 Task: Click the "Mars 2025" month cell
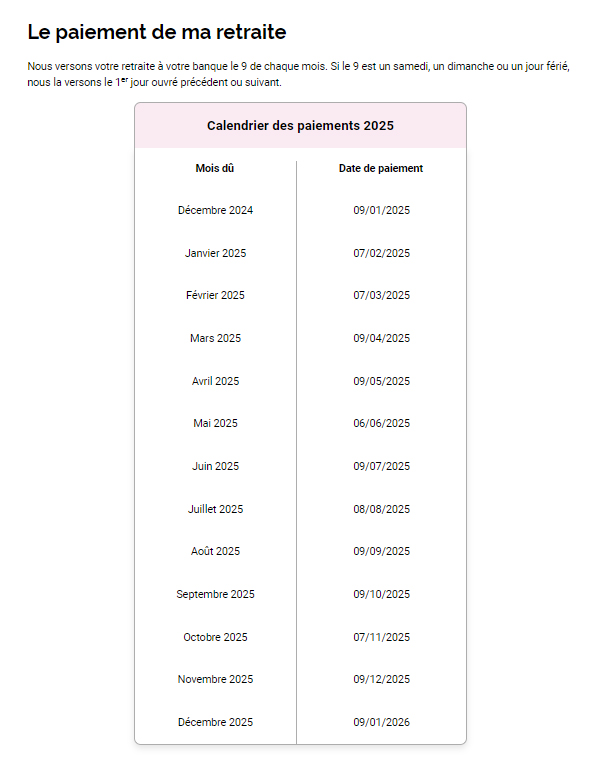pos(215,338)
